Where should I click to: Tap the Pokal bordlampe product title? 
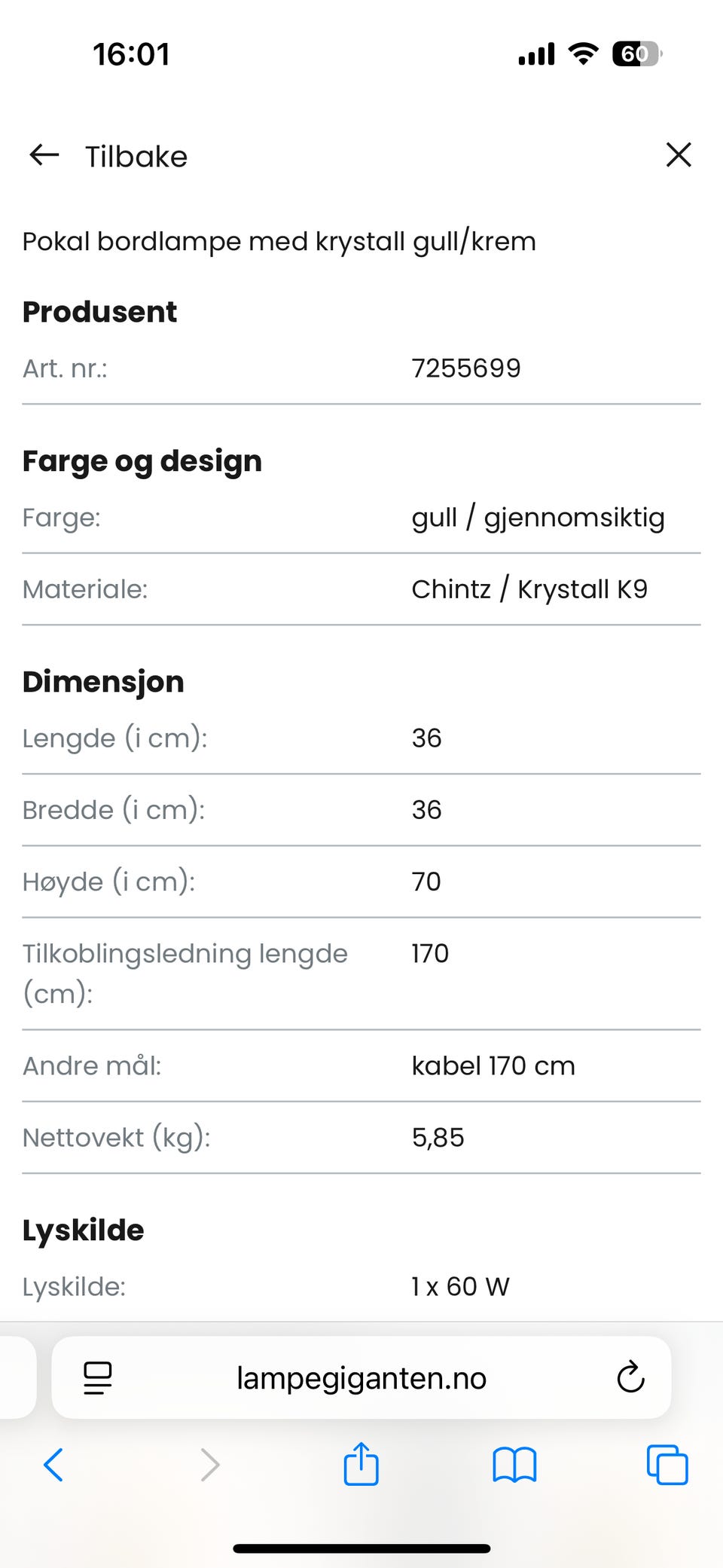(279, 242)
